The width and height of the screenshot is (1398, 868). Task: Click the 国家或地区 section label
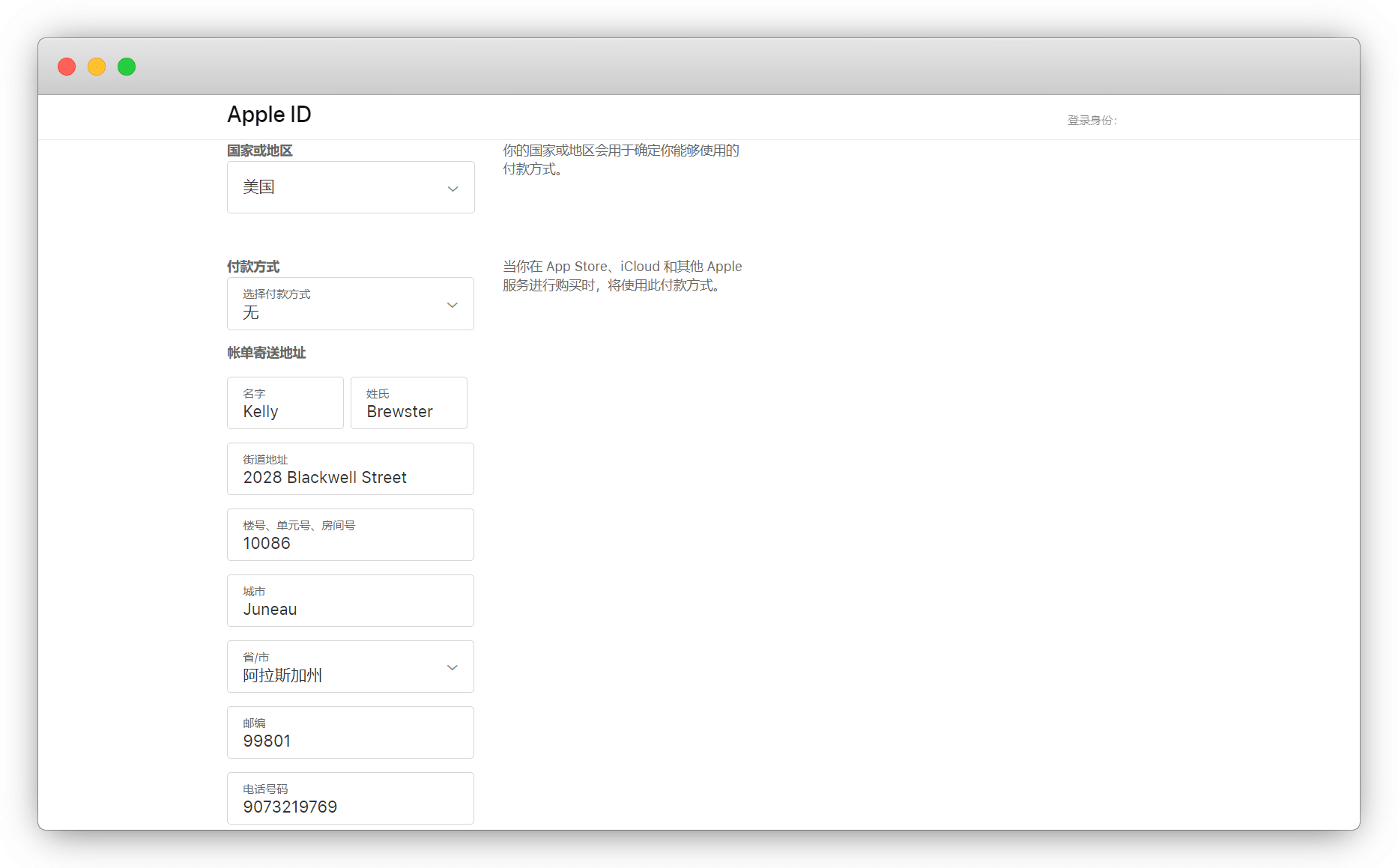tap(260, 151)
